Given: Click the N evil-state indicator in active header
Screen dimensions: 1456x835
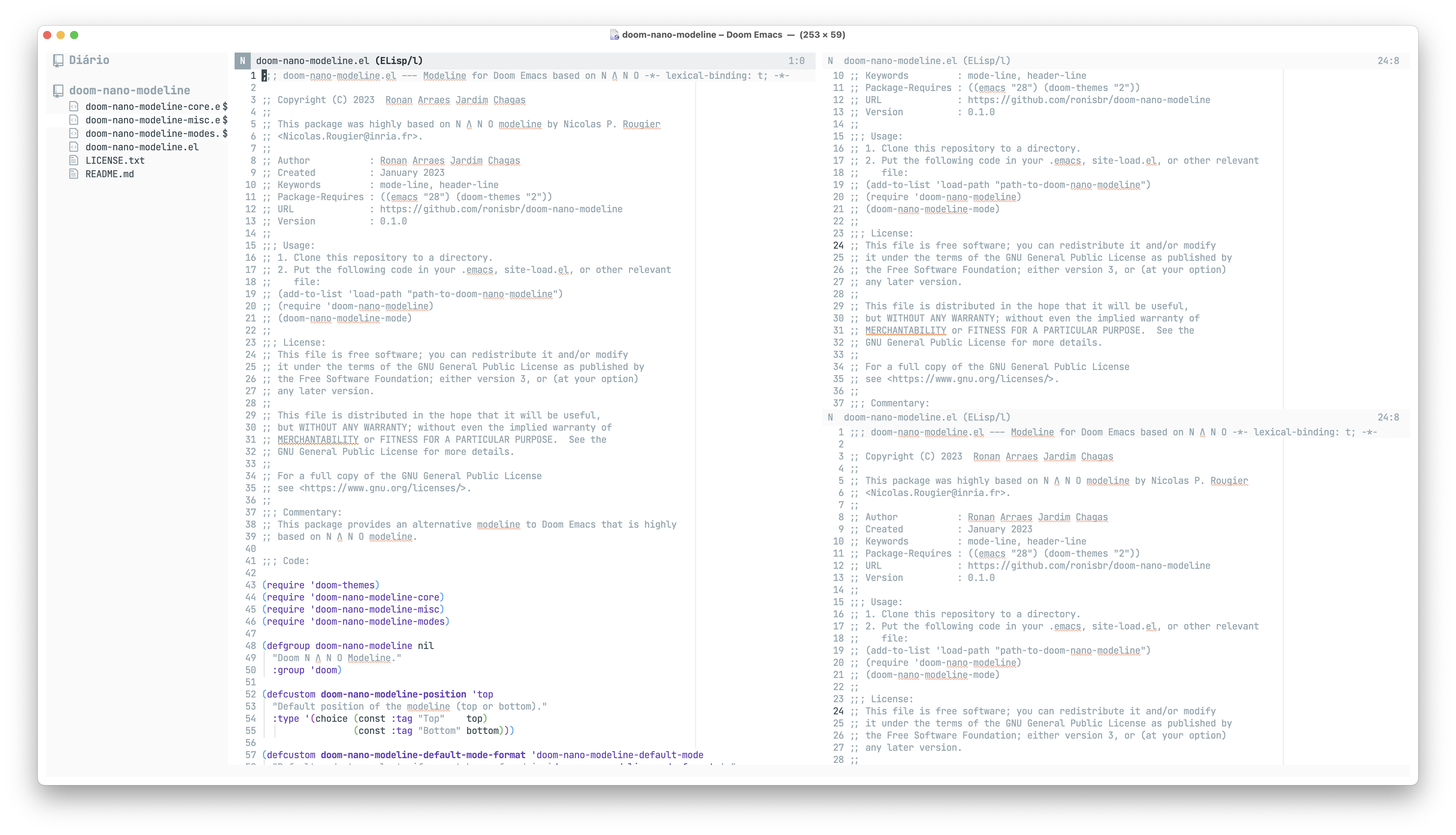Looking at the screenshot, I should pyautogui.click(x=242, y=61).
